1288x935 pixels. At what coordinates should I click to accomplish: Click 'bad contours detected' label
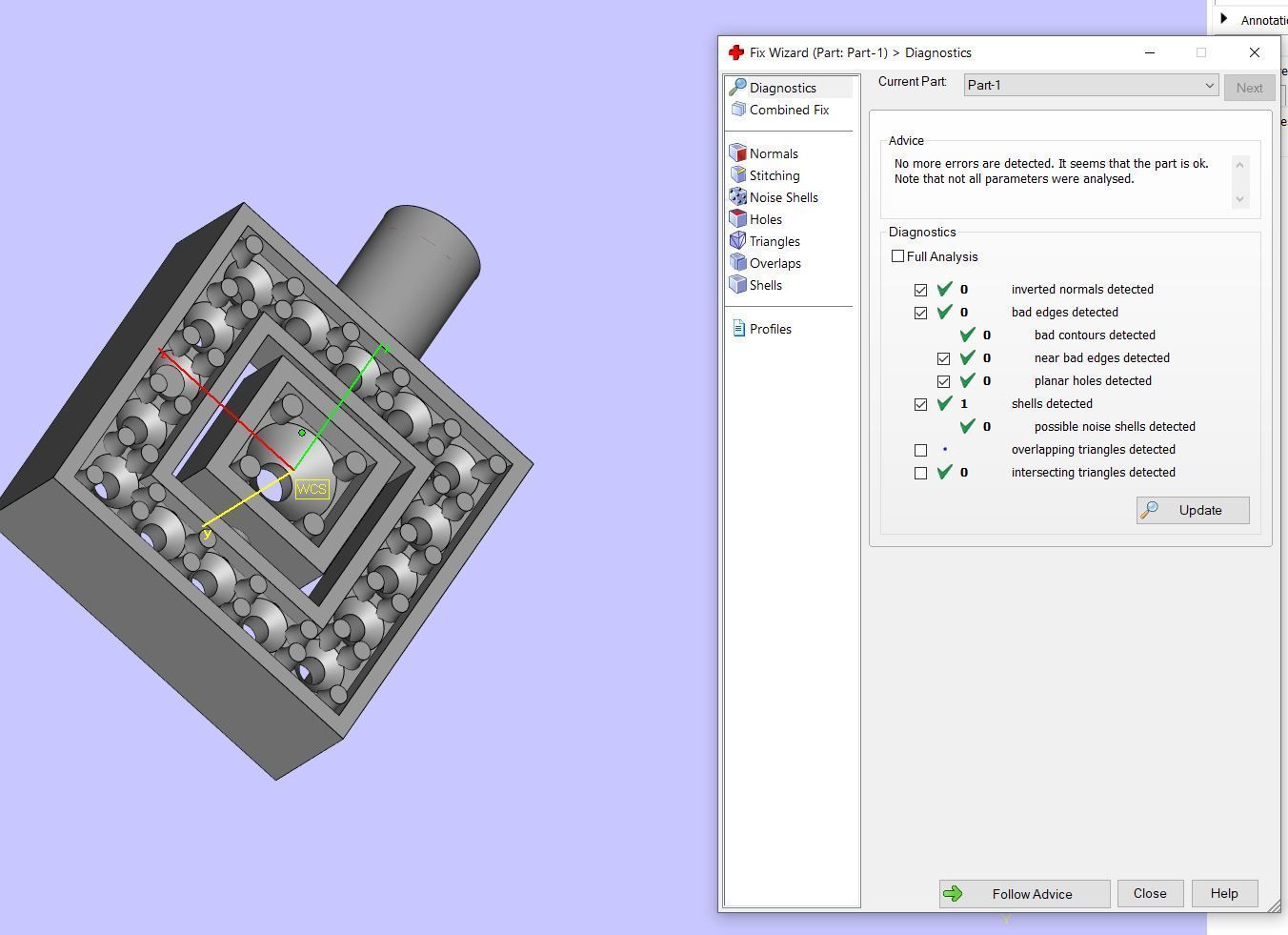click(1095, 335)
